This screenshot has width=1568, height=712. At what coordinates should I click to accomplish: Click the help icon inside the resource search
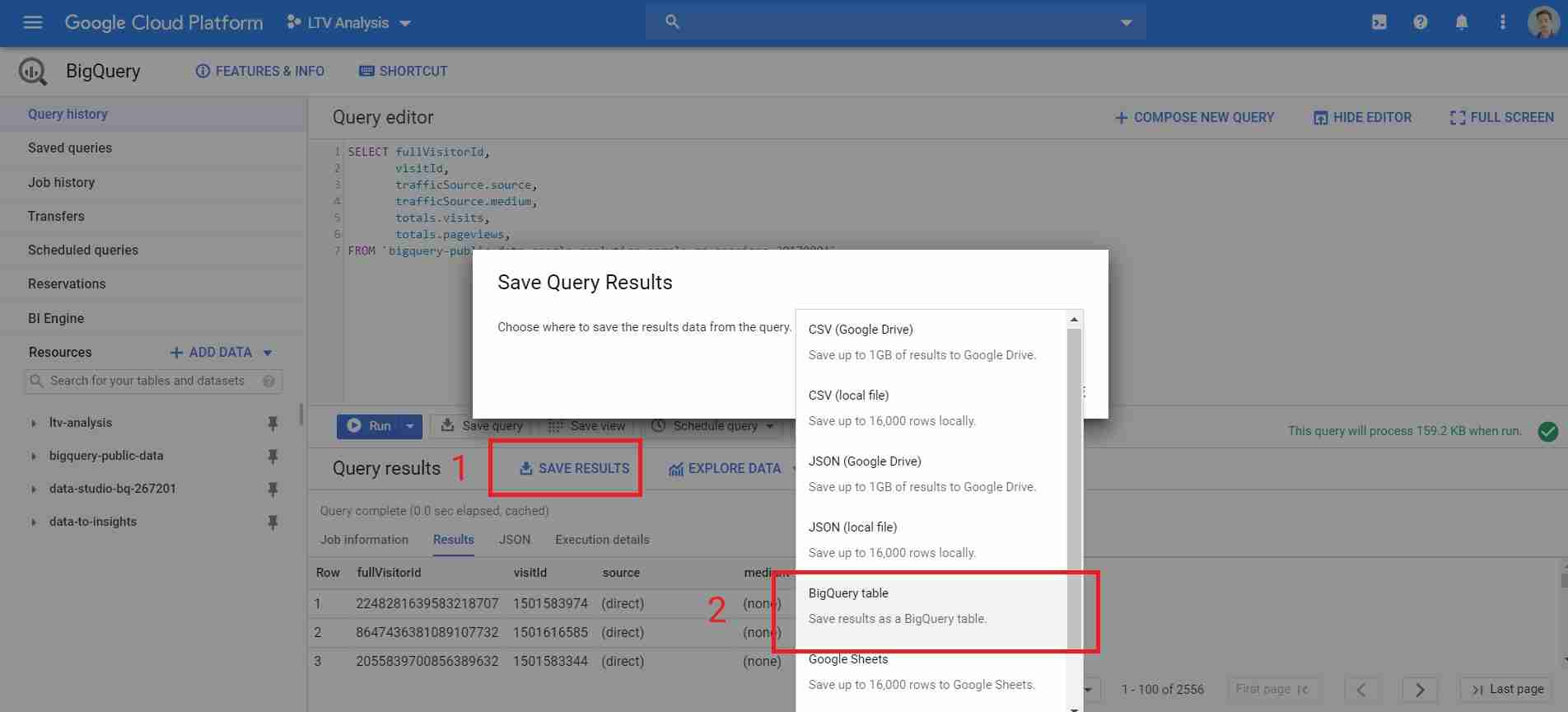pyautogui.click(x=268, y=381)
